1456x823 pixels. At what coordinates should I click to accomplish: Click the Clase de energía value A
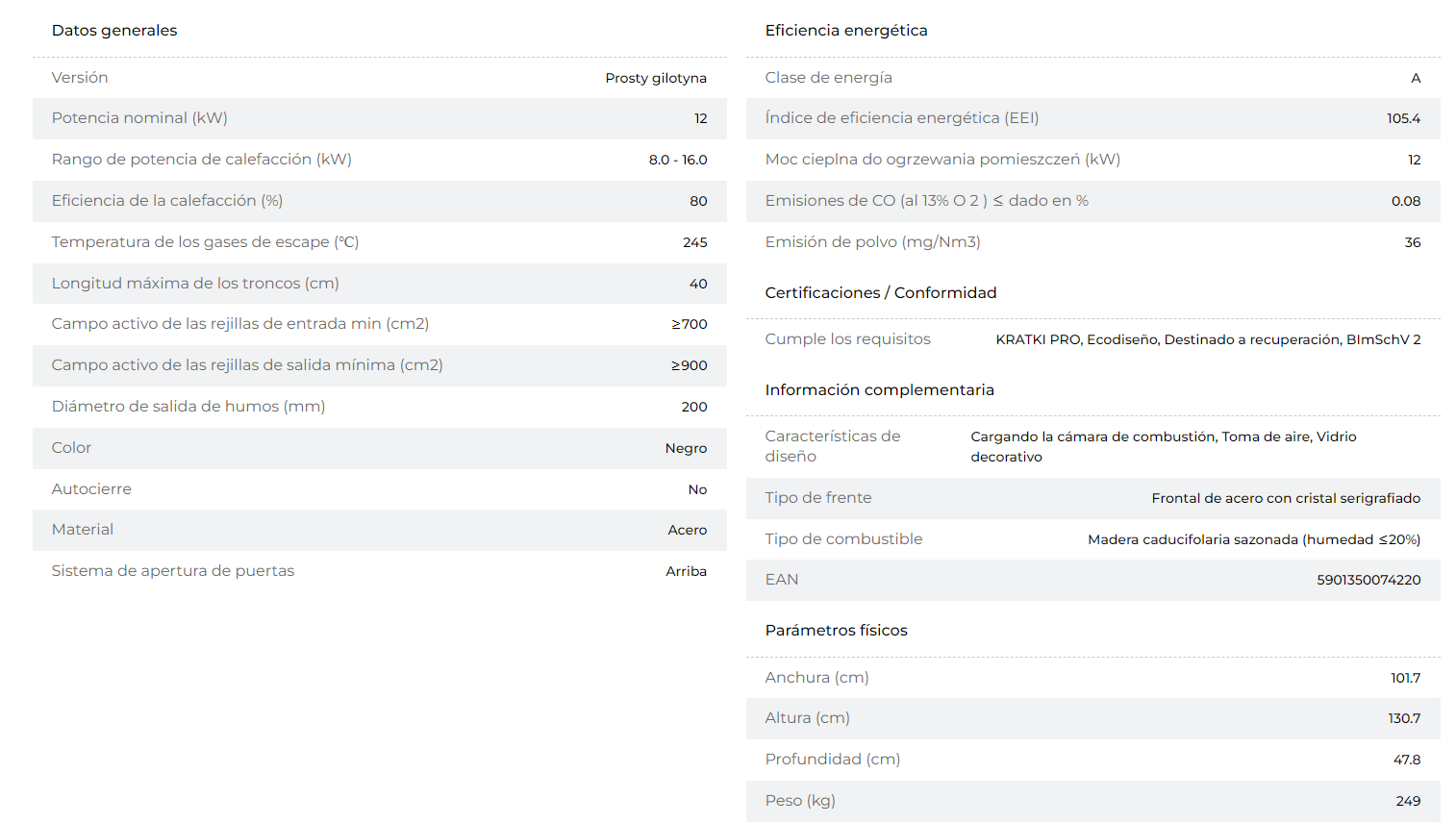coord(1416,78)
